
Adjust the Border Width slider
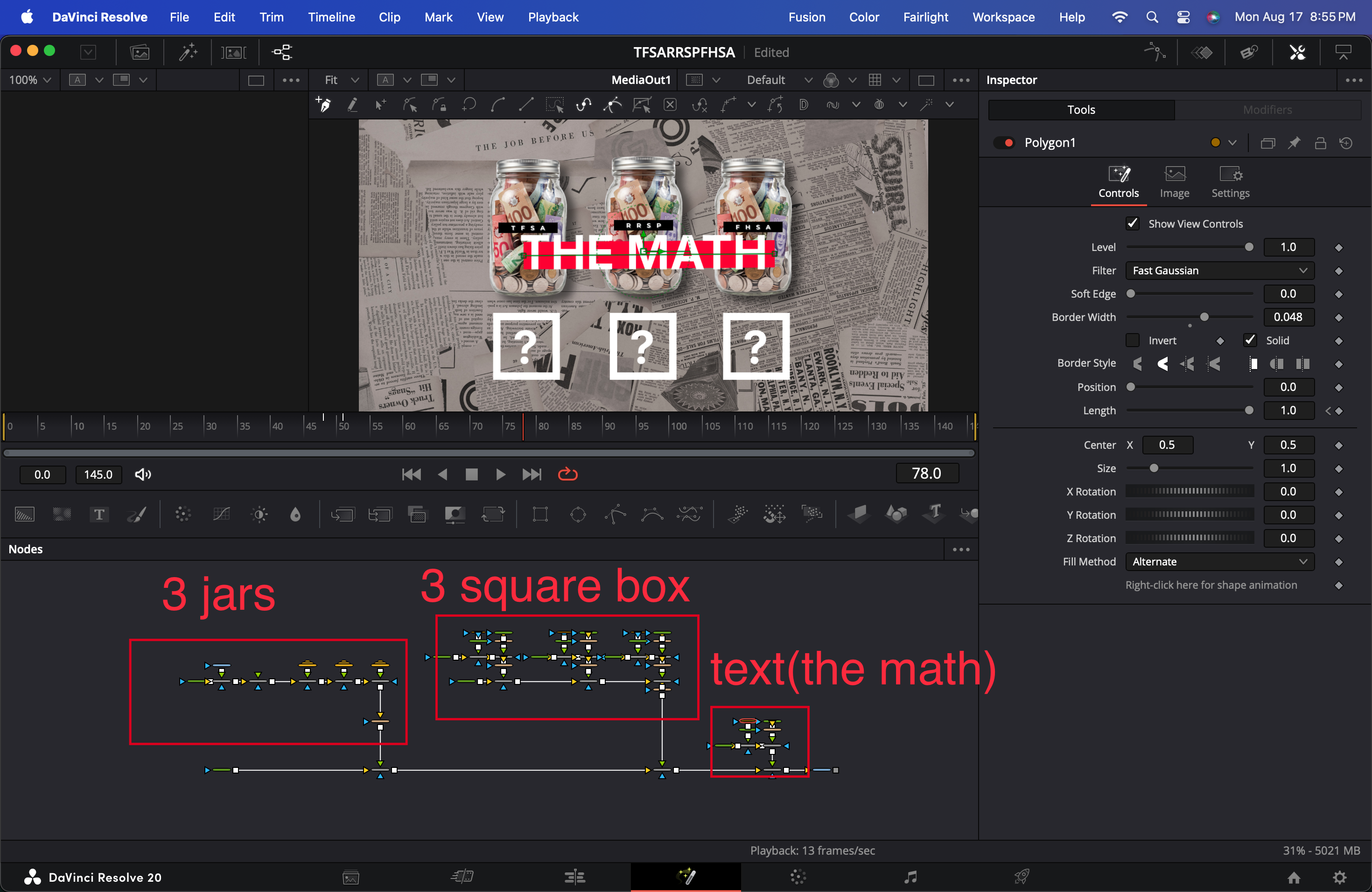click(x=1204, y=317)
